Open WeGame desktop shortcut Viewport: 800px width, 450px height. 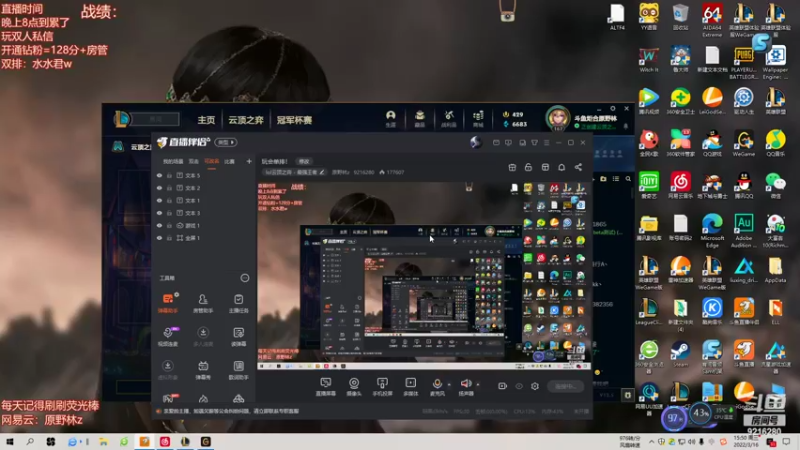coord(744,143)
